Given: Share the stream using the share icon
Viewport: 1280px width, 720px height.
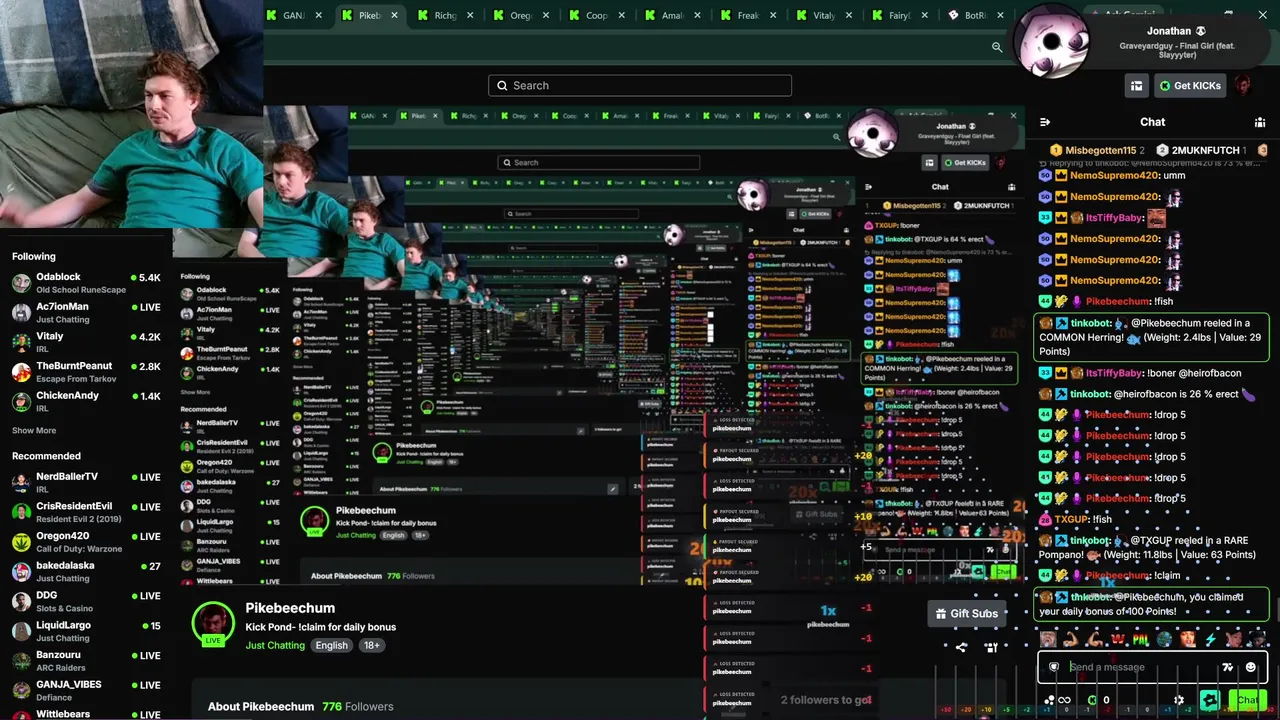Looking at the screenshot, I should tap(961, 647).
